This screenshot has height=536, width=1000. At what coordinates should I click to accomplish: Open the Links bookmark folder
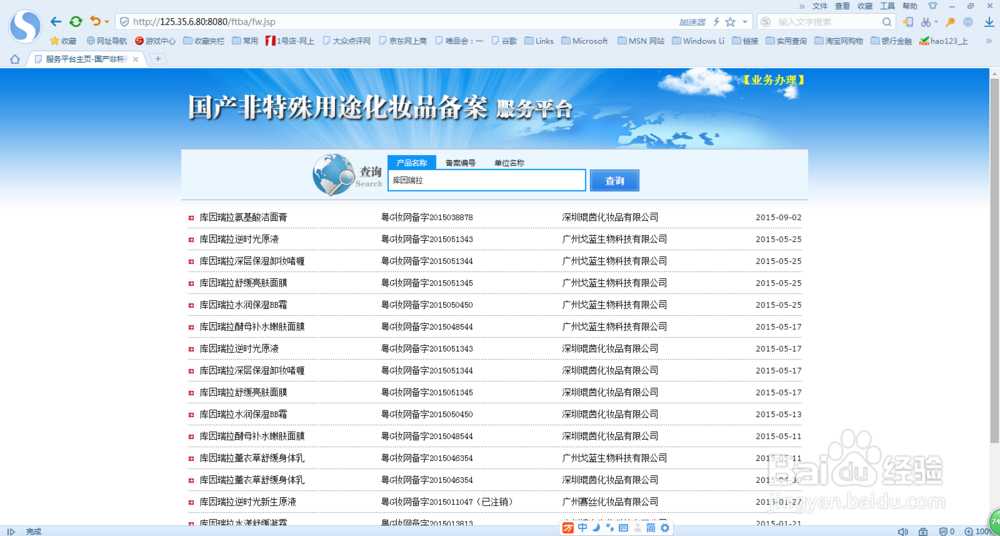coord(539,41)
